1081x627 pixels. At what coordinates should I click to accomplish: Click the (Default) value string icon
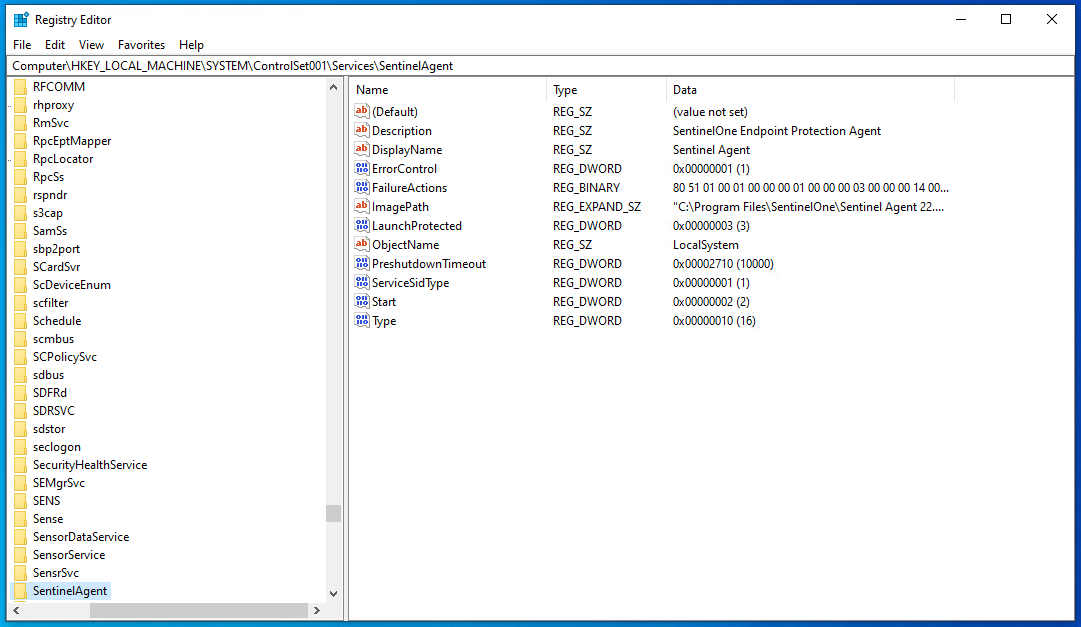point(362,111)
